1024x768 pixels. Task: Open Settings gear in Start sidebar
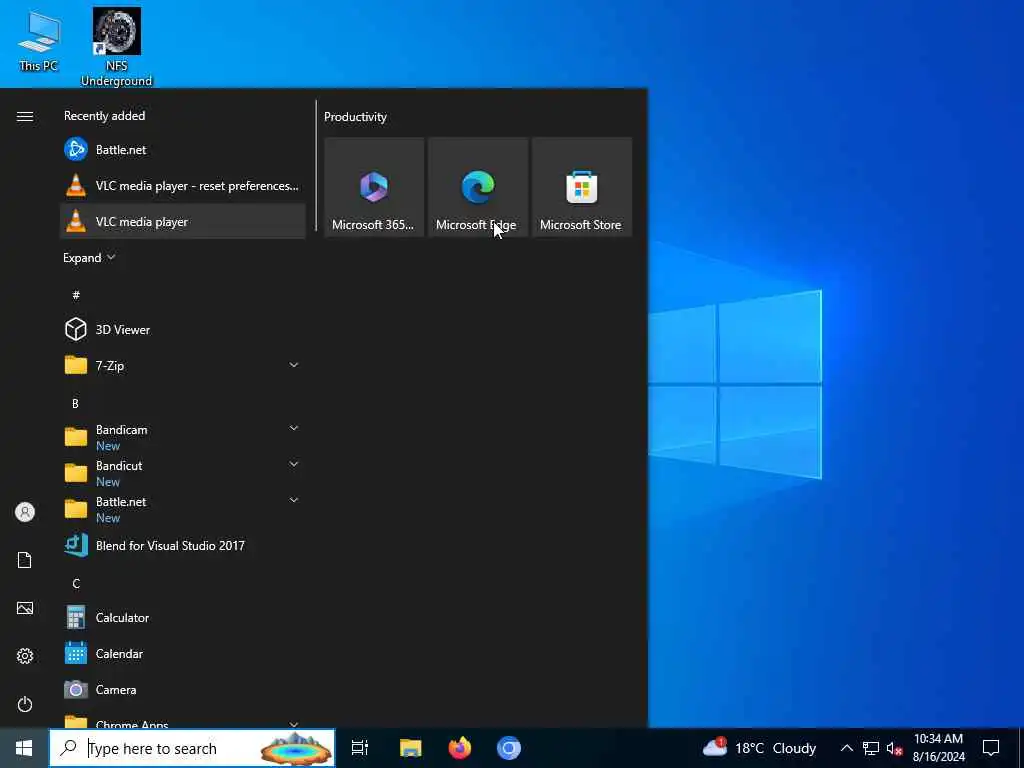pyautogui.click(x=25, y=656)
